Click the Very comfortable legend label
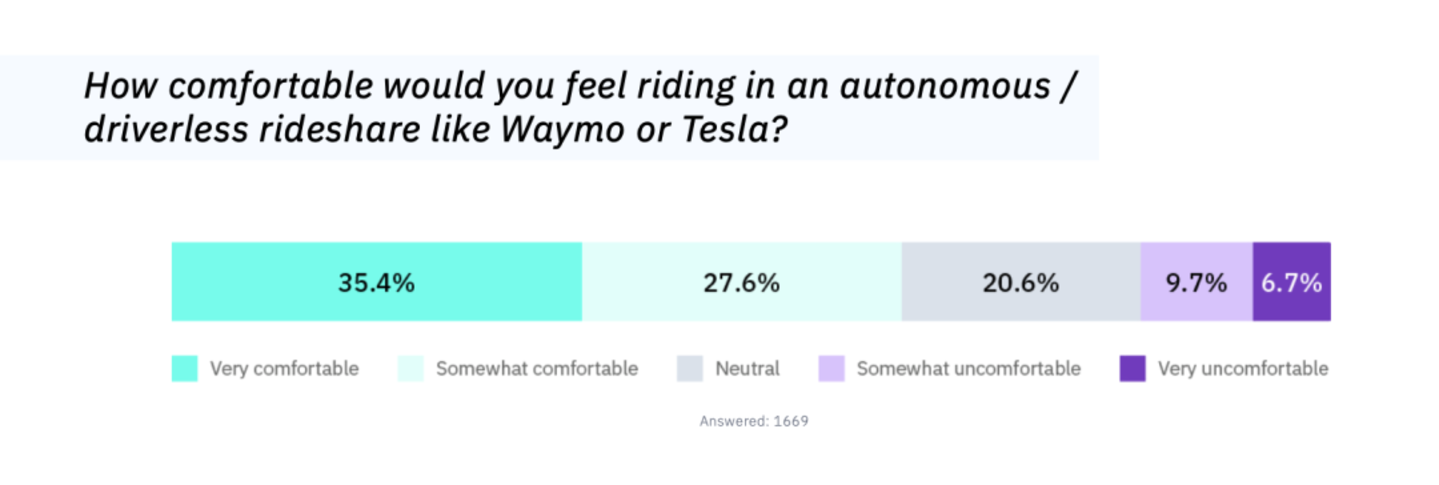The image size is (1439, 485). tap(284, 369)
